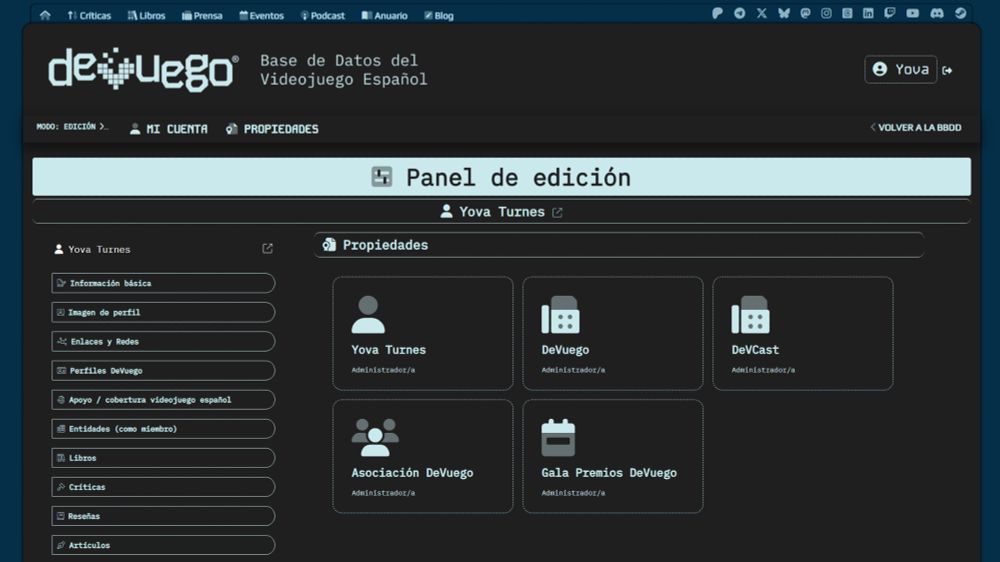Open the Twitch social icon

point(890,13)
